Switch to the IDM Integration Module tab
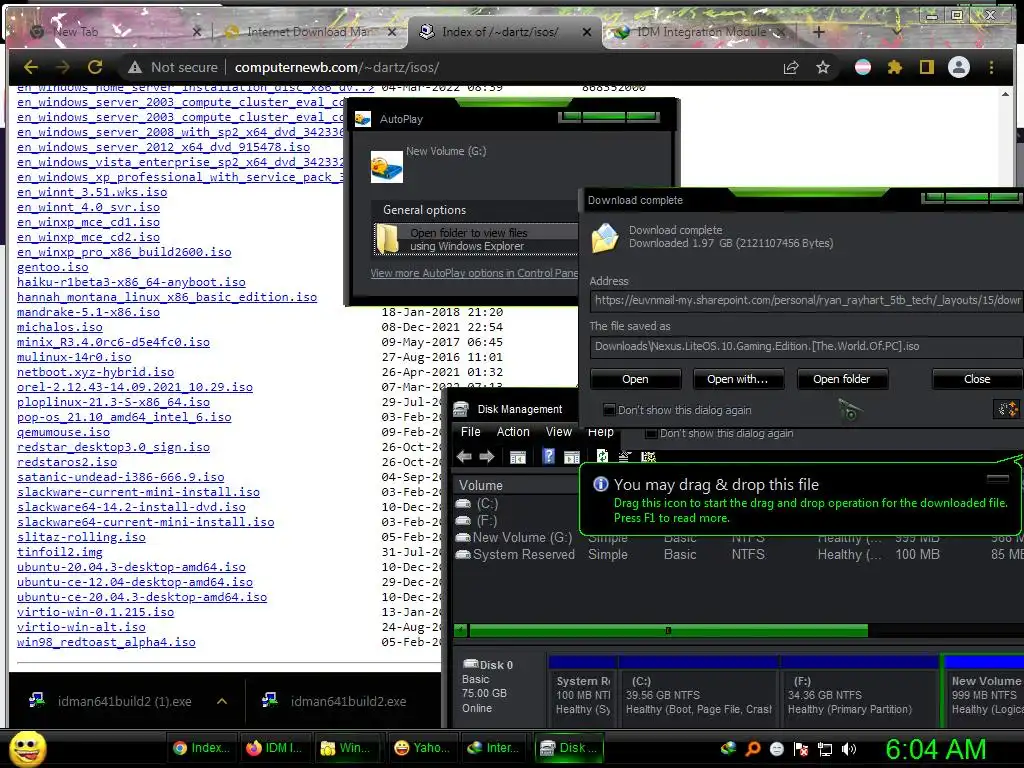 click(x=699, y=31)
